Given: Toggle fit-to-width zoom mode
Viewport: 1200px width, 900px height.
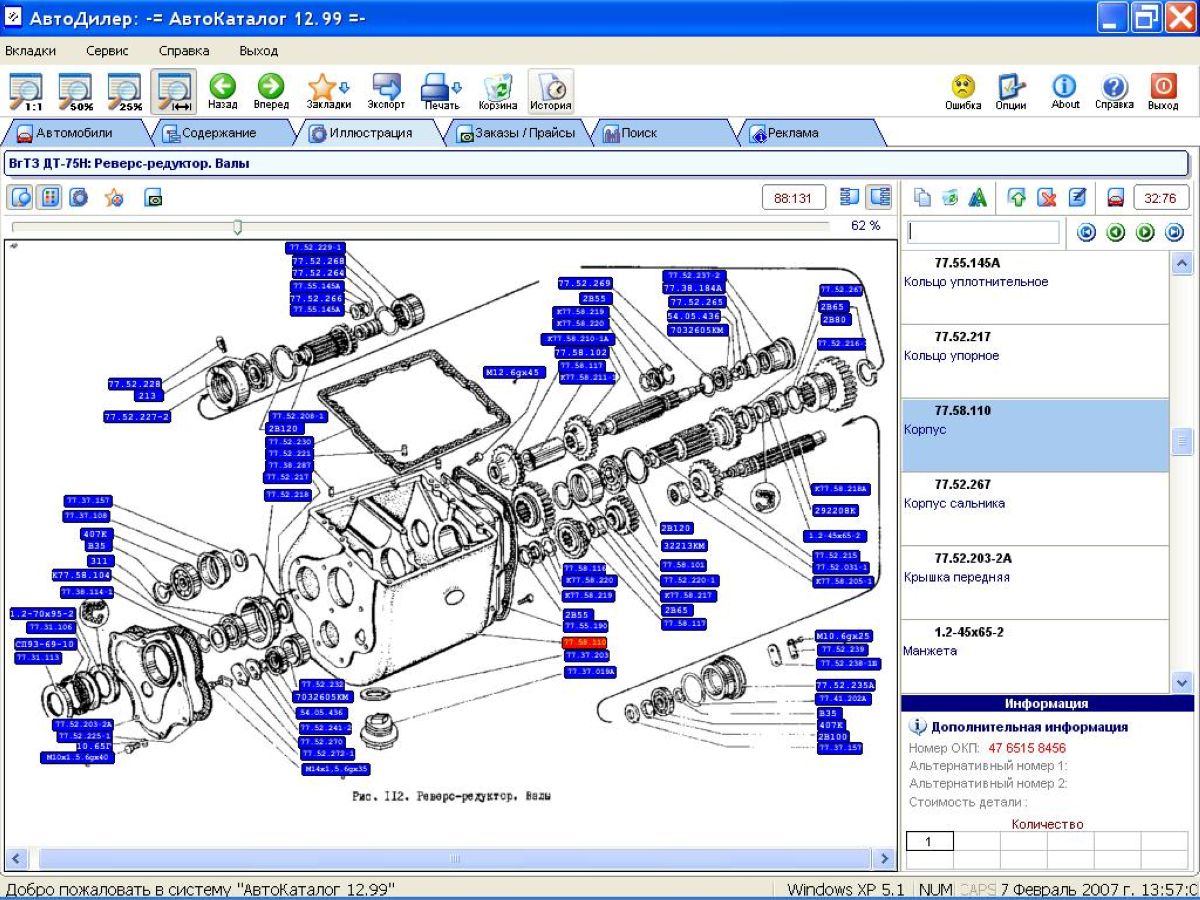Looking at the screenshot, I should pyautogui.click(x=174, y=91).
